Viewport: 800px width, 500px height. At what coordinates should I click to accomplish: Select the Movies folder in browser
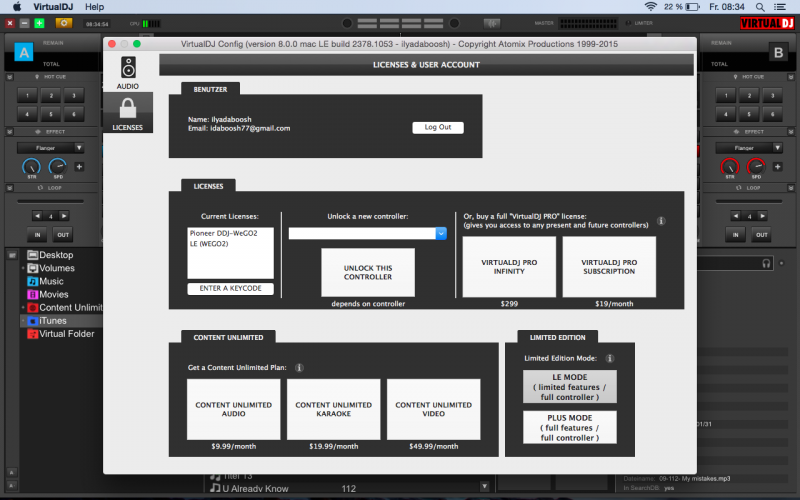pos(47,294)
